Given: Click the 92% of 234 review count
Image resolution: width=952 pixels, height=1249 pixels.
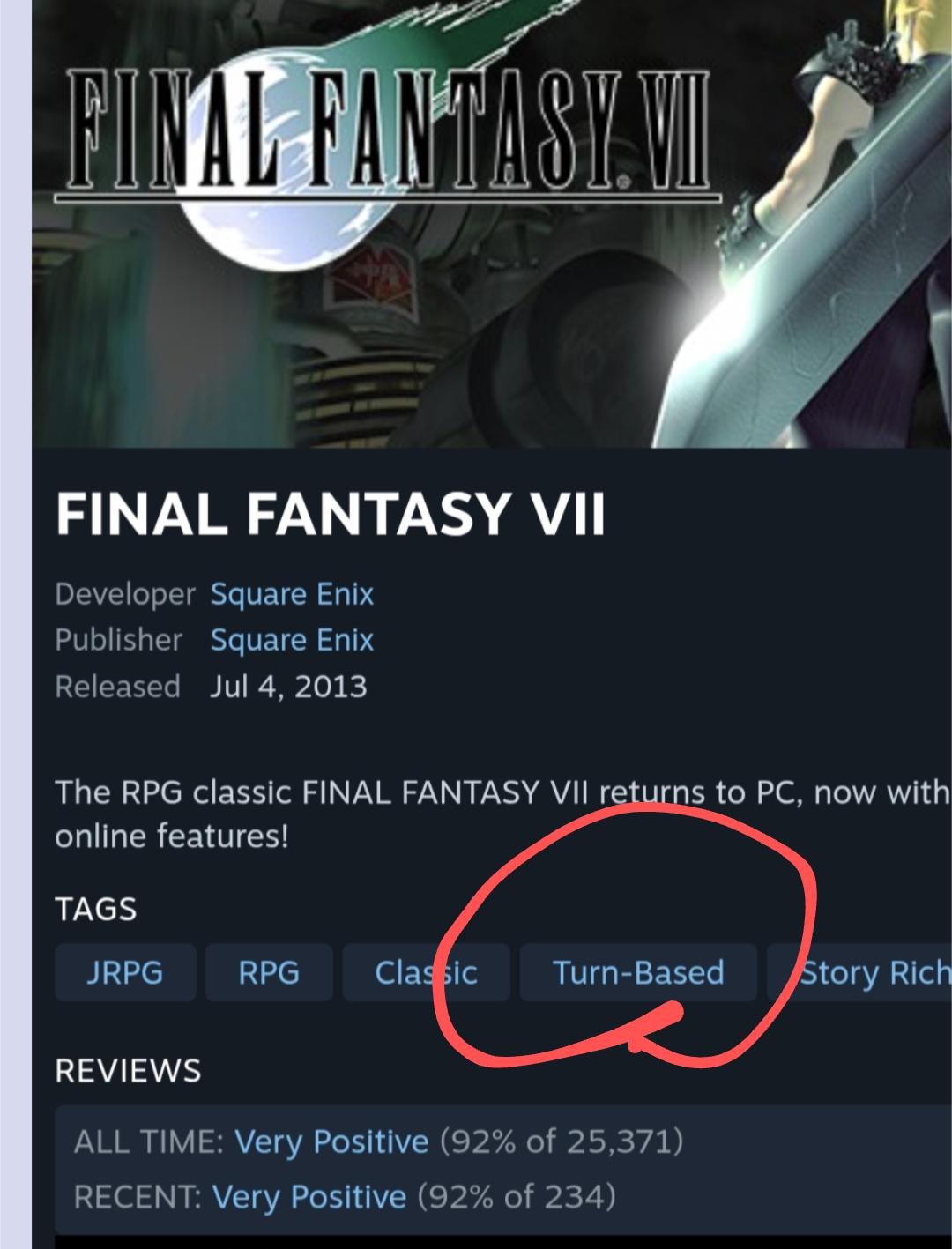Looking at the screenshot, I should pyautogui.click(x=517, y=1197).
